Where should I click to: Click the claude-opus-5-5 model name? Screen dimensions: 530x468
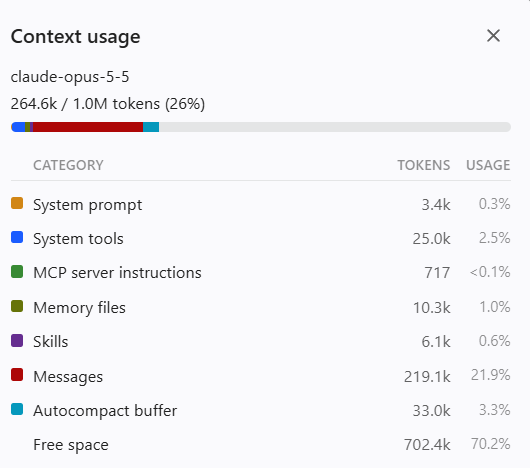[x=70, y=77]
